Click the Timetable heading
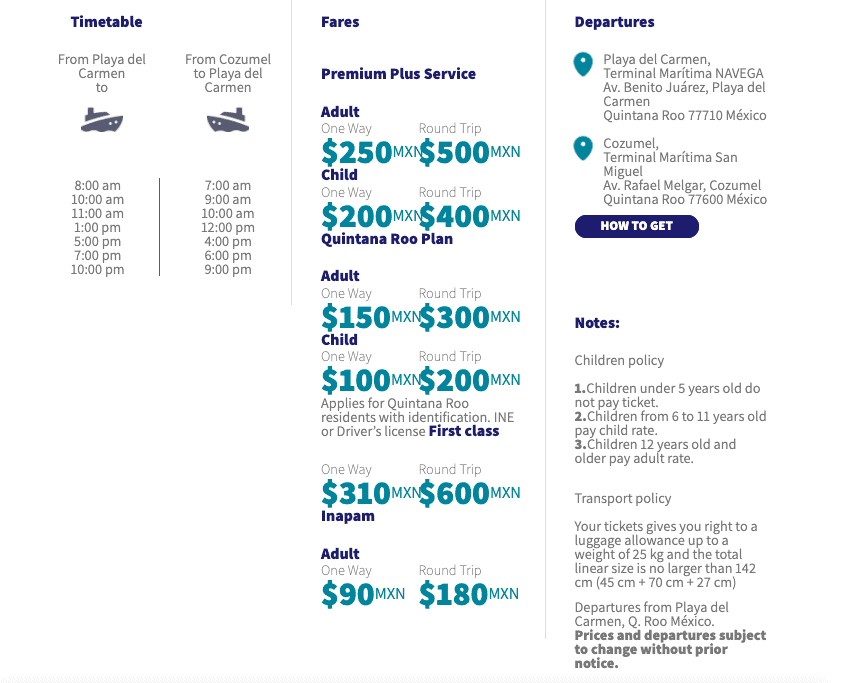This screenshot has height=683, width=848. tap(106, 22)
